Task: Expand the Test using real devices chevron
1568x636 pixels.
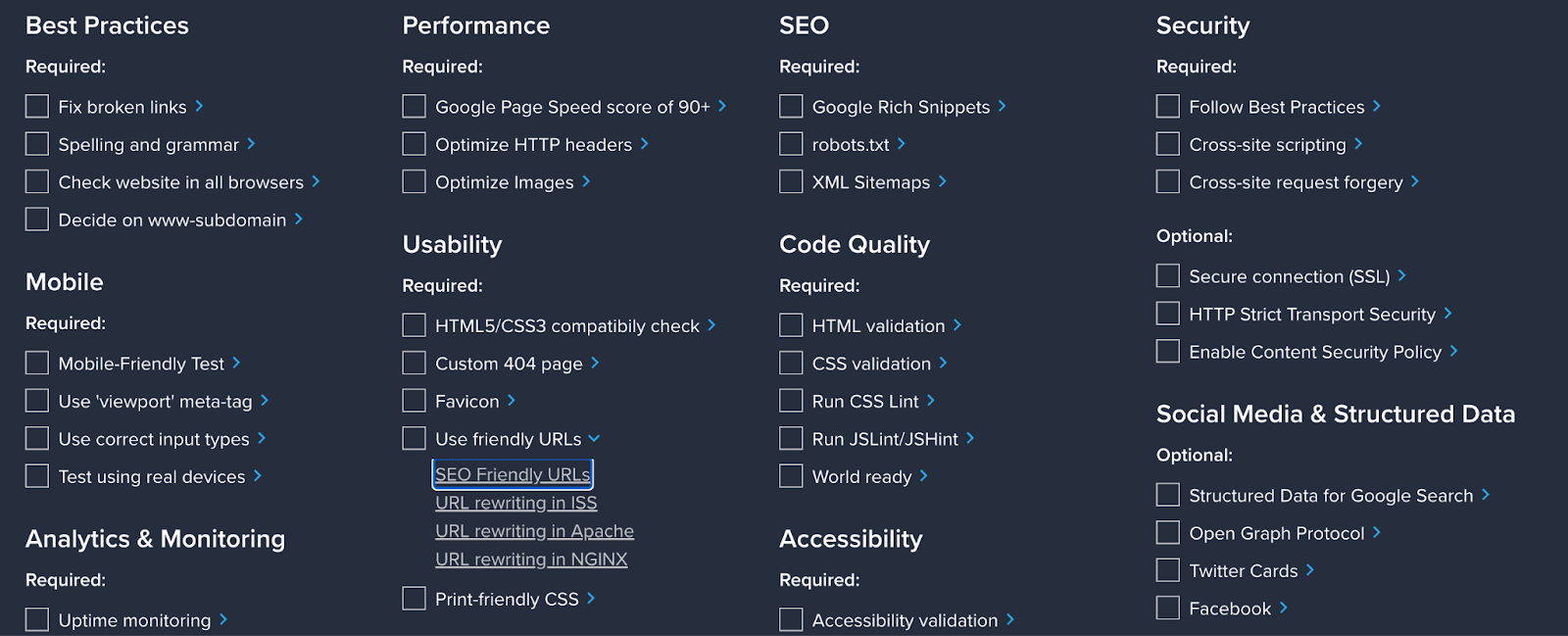Action: click(x=258, y=475)
